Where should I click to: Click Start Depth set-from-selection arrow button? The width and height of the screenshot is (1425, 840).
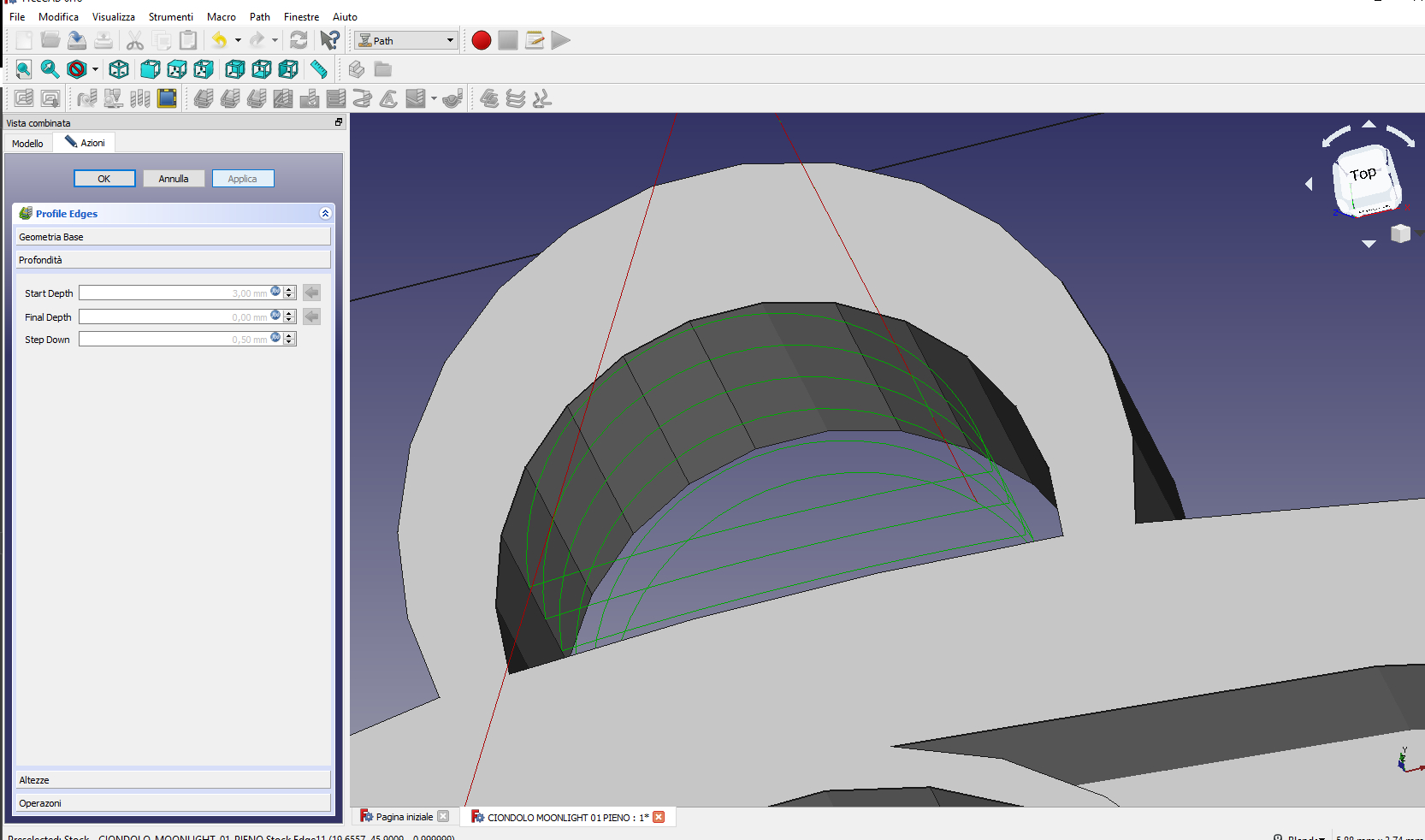[311, 293]
